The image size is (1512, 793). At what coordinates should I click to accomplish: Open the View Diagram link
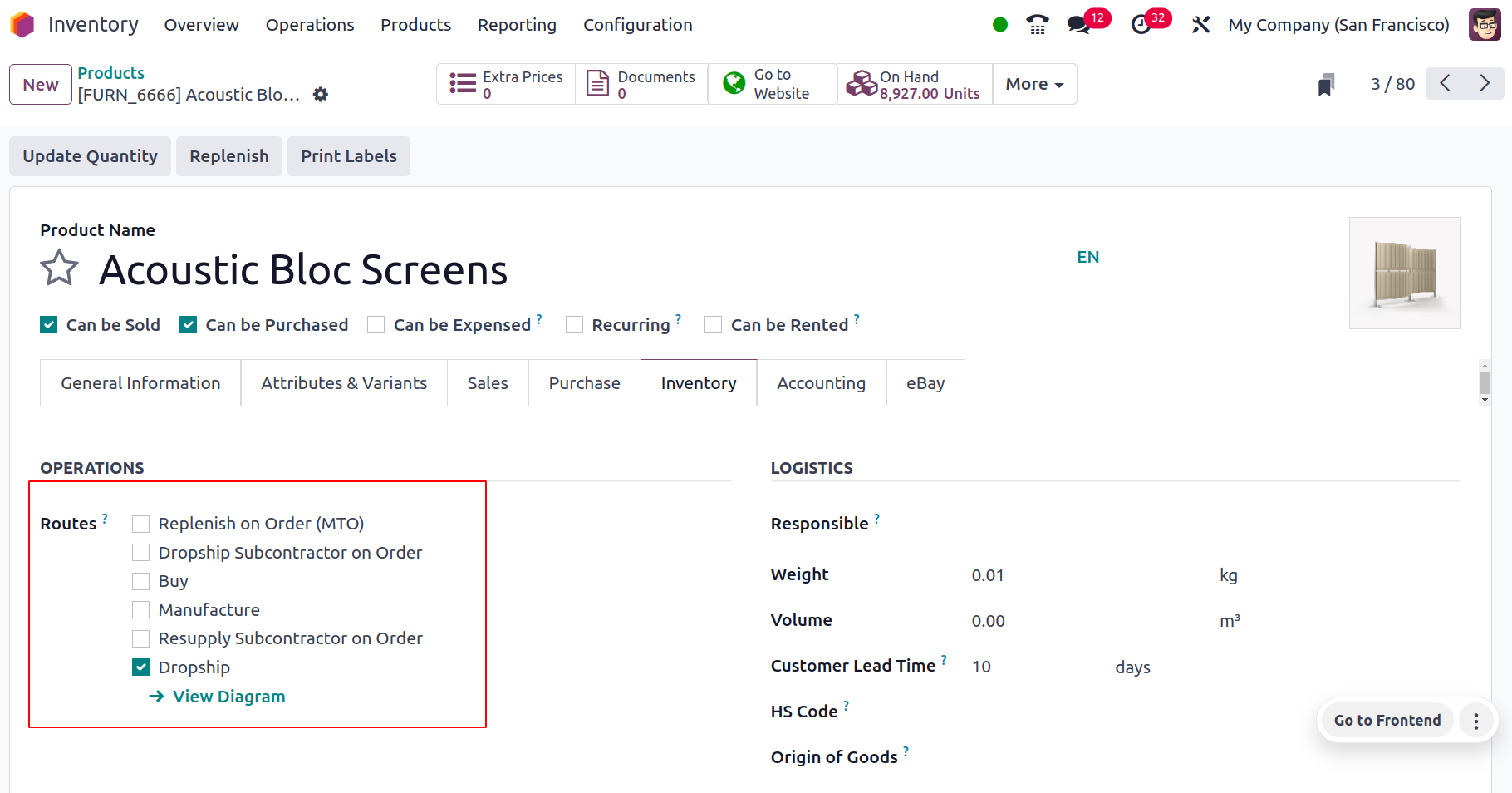[x=228, y=697]
